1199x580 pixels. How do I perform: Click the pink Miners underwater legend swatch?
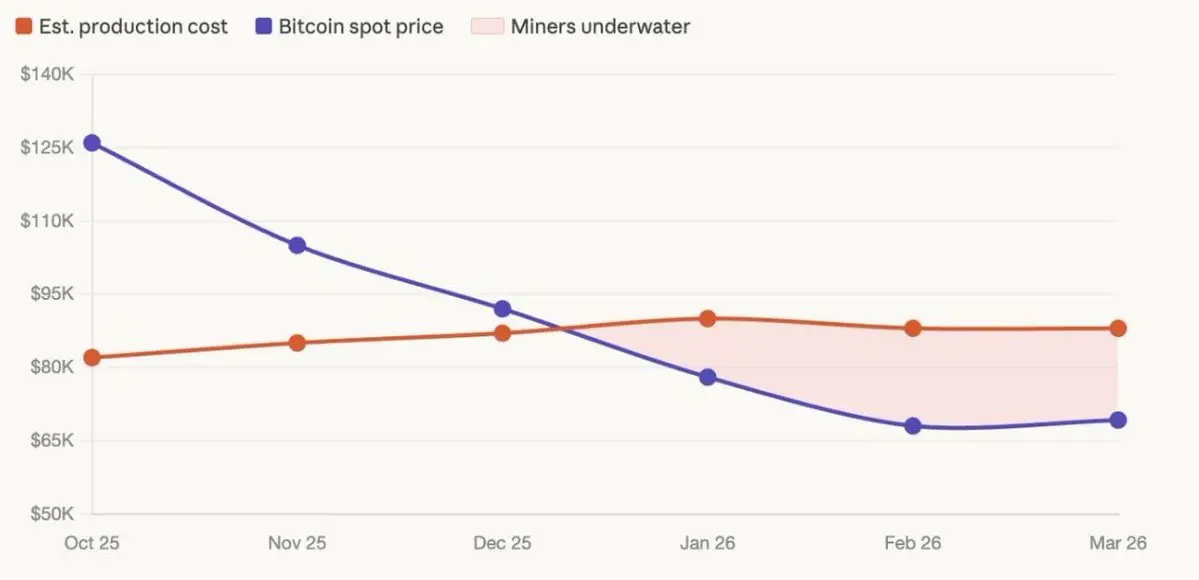tap(489, 27)
